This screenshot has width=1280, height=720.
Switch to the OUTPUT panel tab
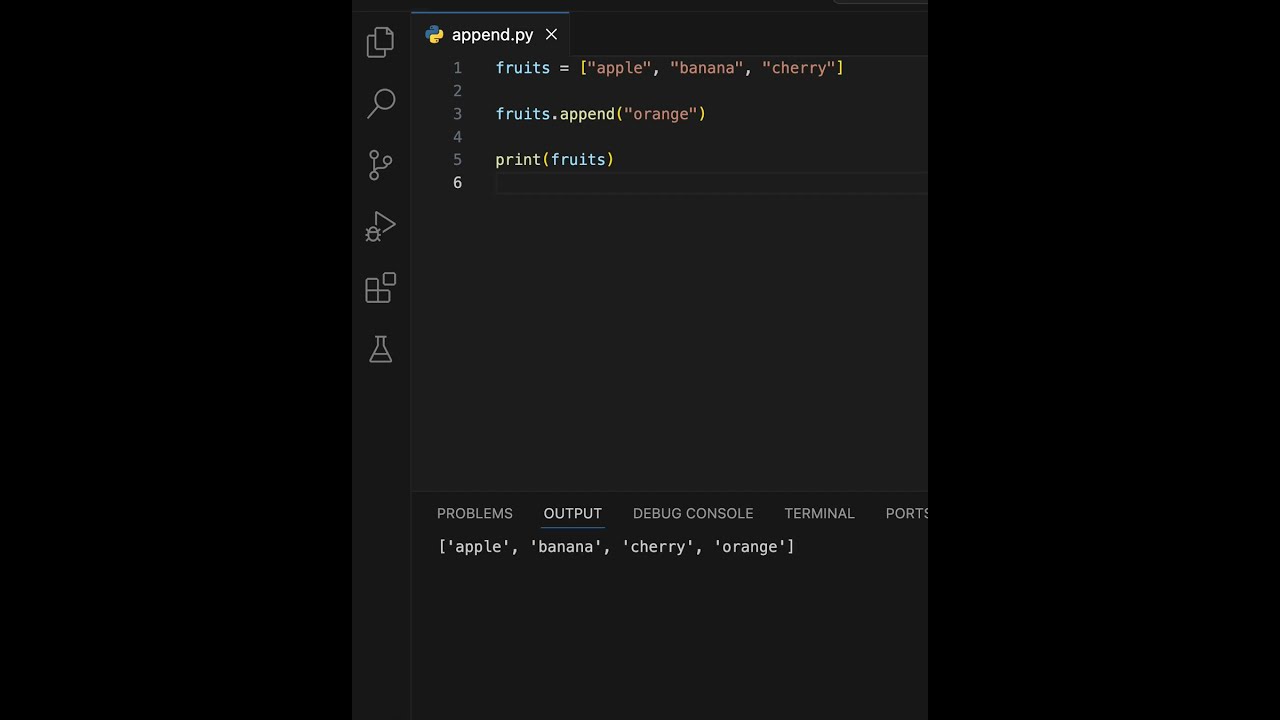573,513
